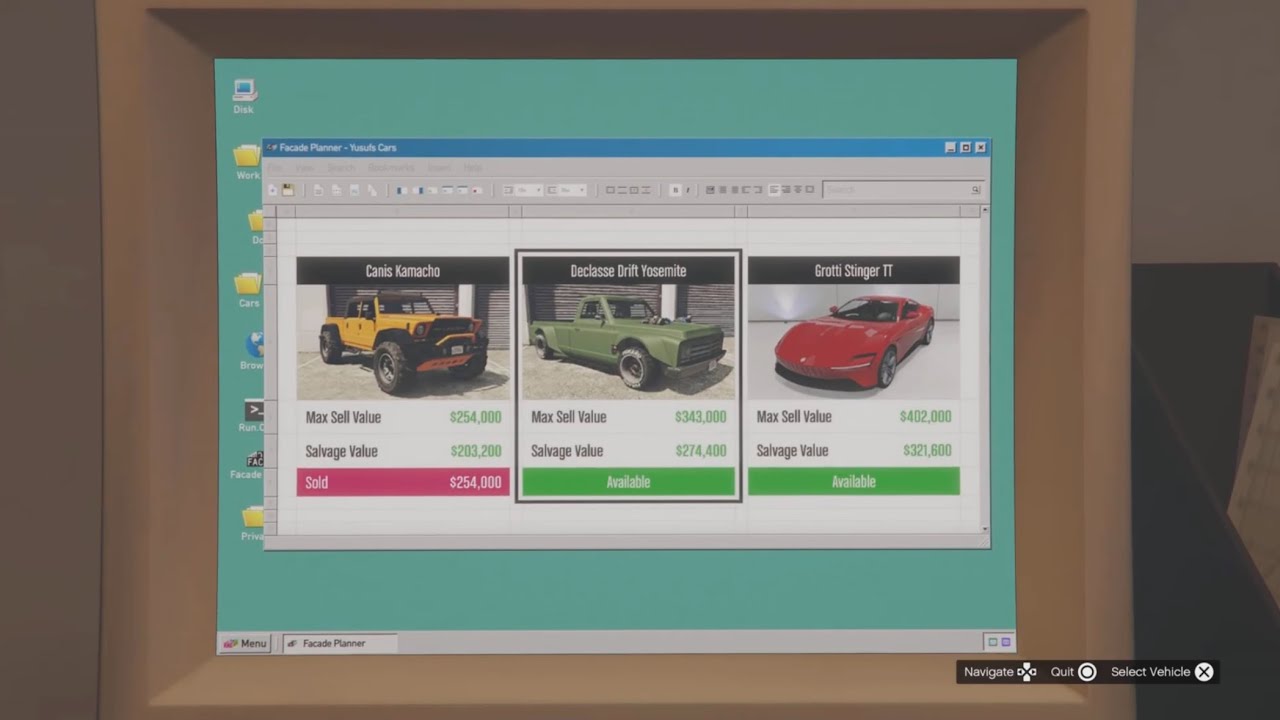
Task: Select the Declasse Drift Yosemite truck photo
Action: 628,342
